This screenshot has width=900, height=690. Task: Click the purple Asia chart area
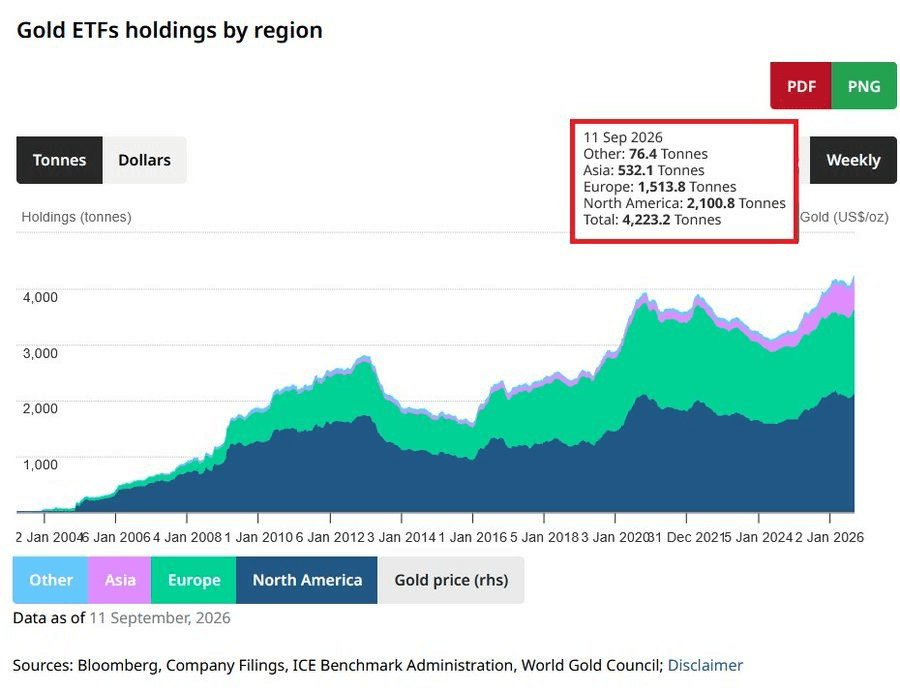[843, 299]
